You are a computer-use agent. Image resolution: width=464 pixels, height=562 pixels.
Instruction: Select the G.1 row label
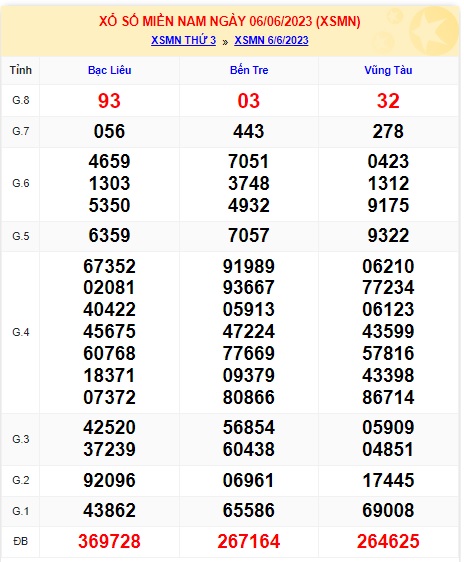20,511
